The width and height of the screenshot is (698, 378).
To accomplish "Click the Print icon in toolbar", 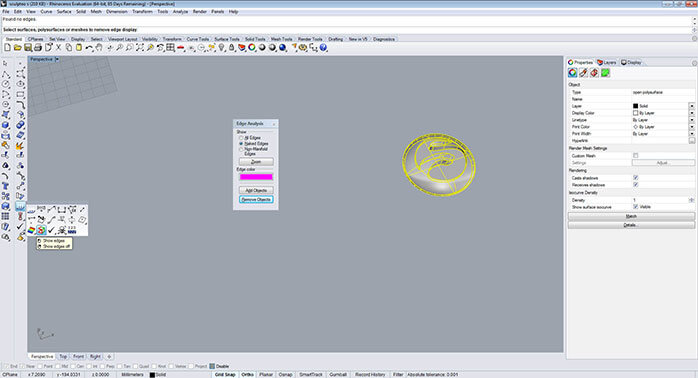I will (38, 48).
